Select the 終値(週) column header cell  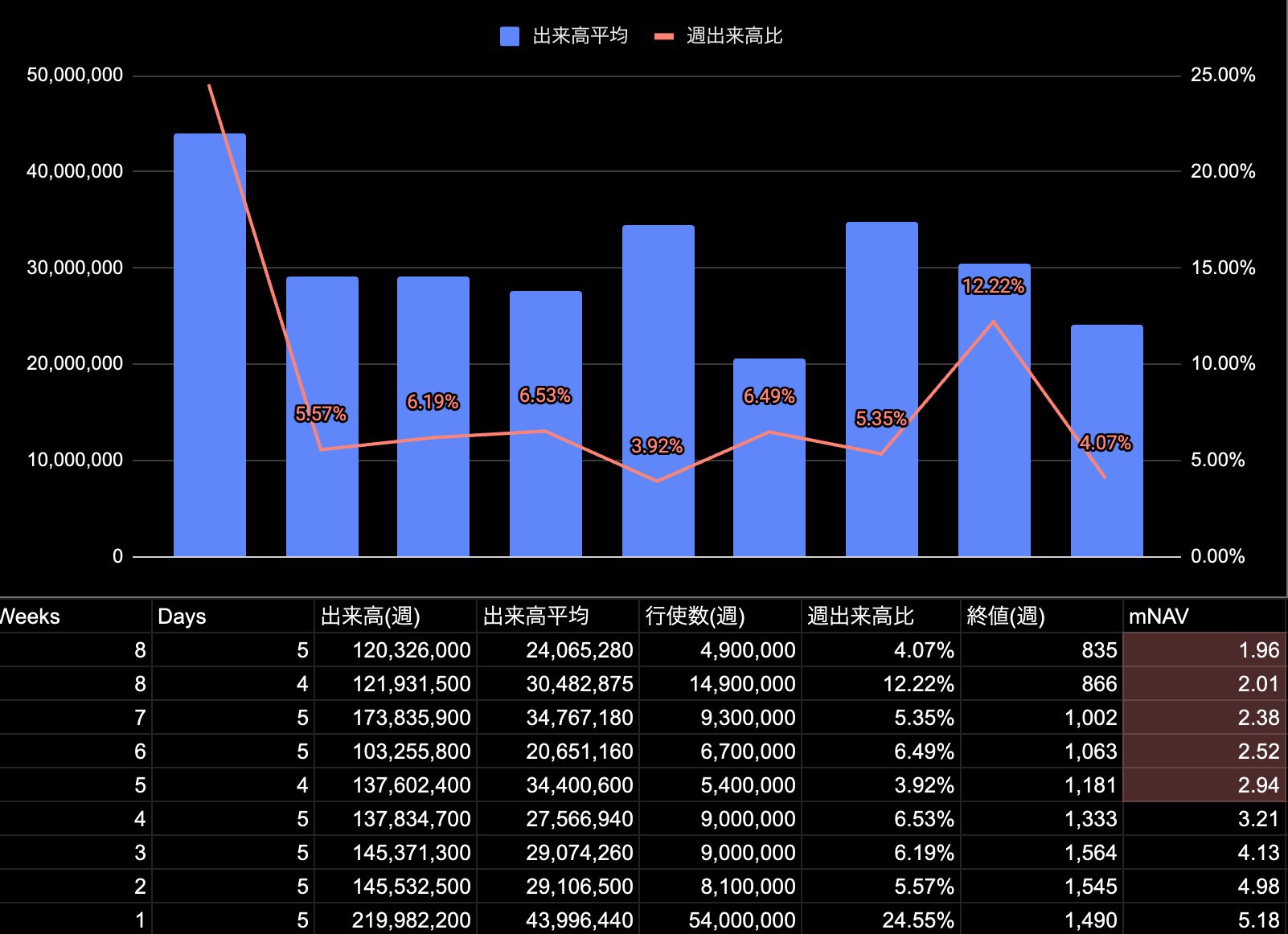coord(1042,617)
